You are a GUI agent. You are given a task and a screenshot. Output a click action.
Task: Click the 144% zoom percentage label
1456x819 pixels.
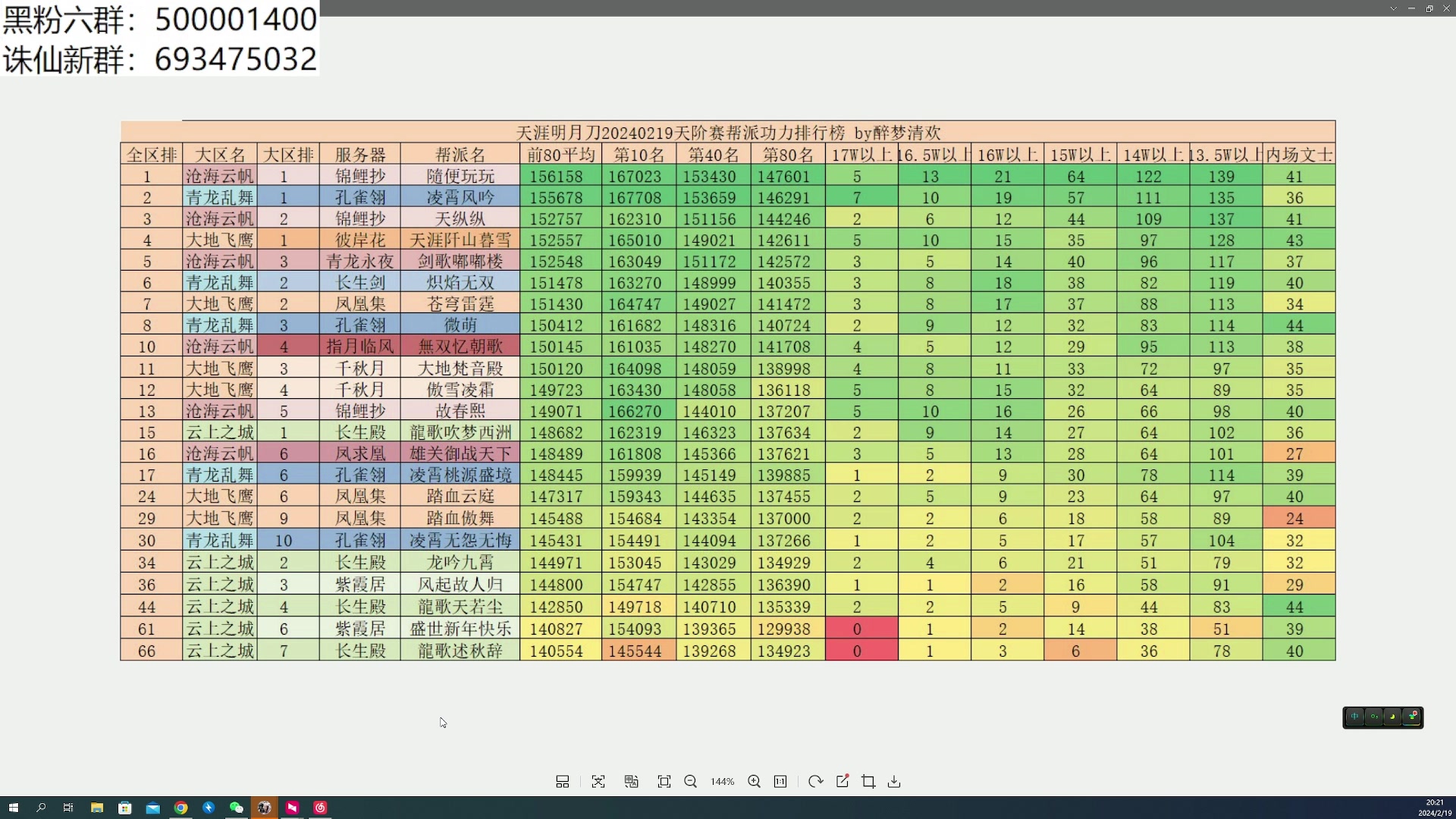click(x=722, y=782)
